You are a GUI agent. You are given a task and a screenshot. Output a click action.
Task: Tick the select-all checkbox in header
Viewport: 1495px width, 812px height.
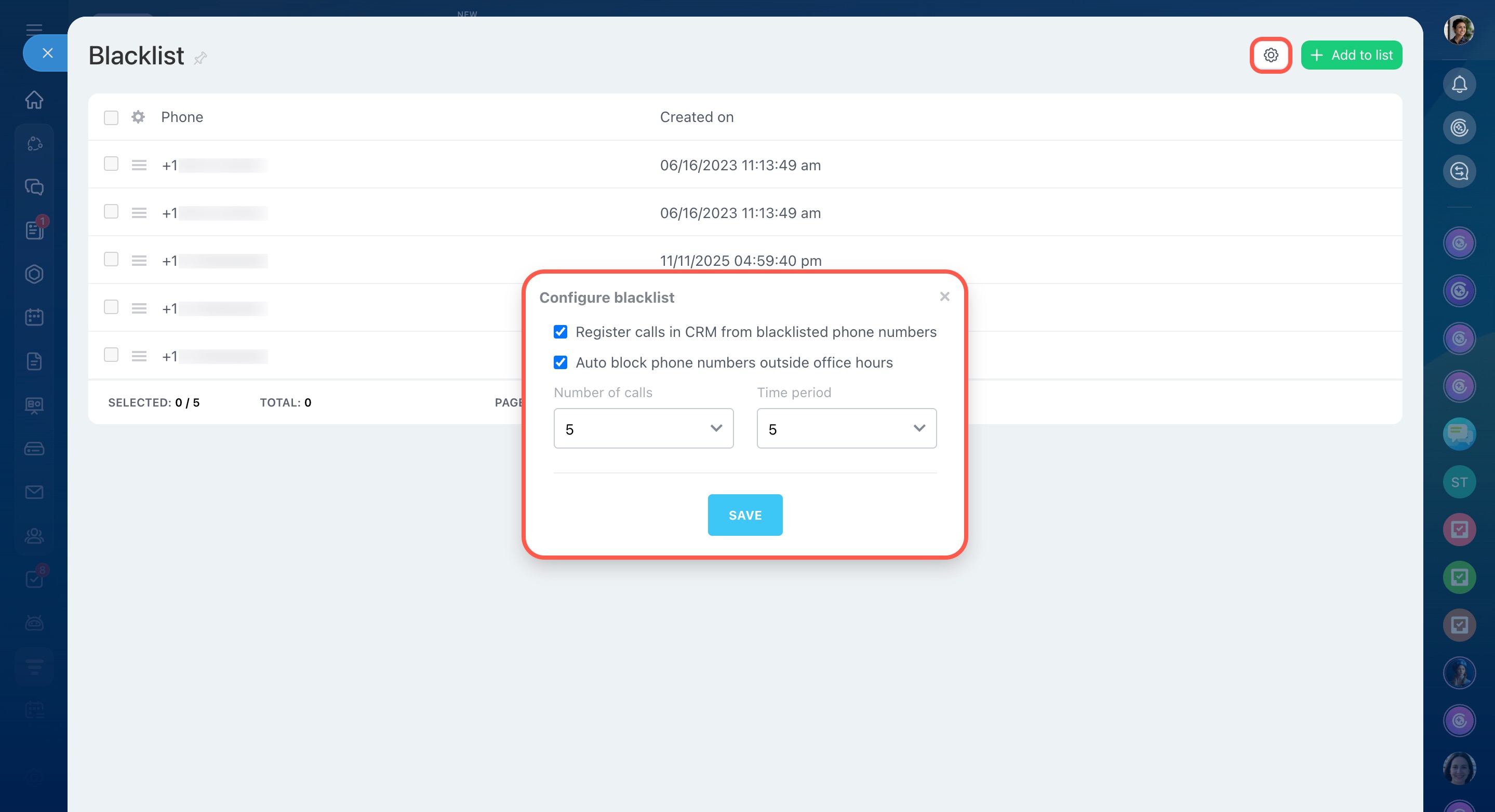click(111, 118)
